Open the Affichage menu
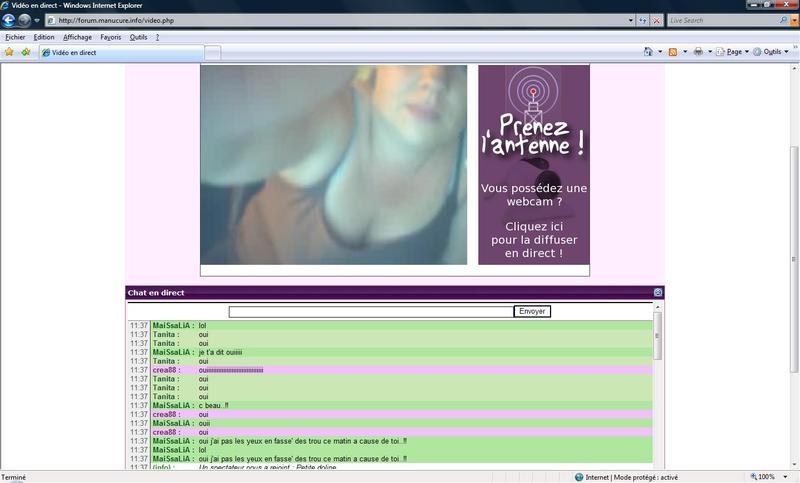This screenshot has height=483, width=800. click(x=77, y=37)
